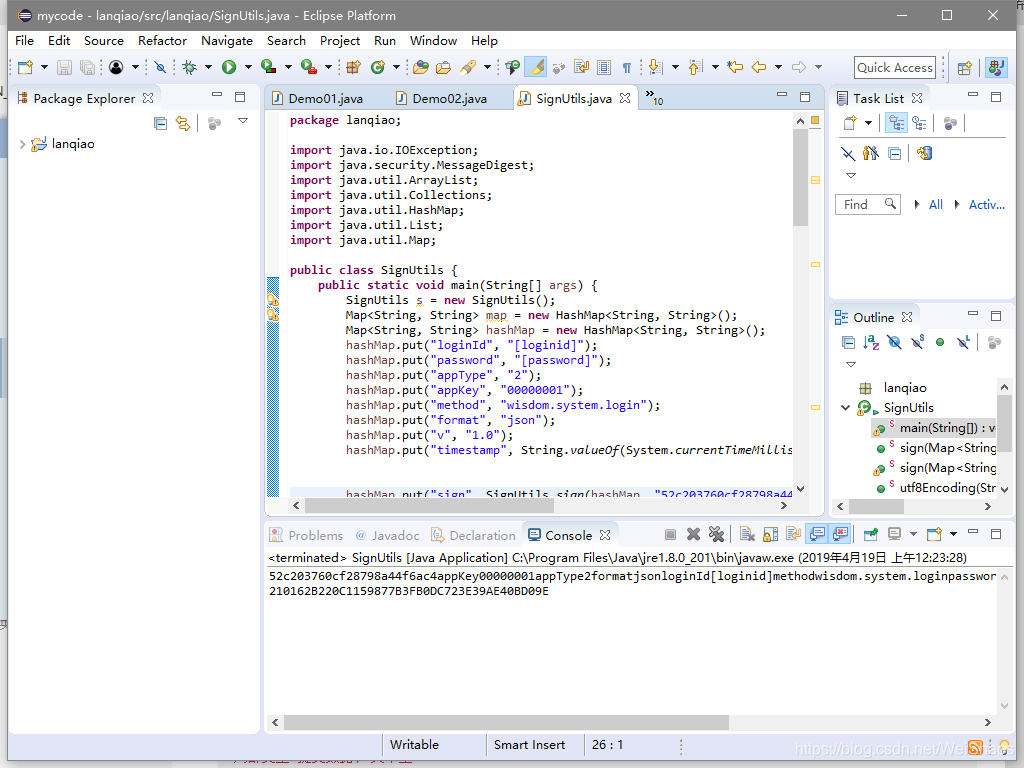The width and height of the screenshot is (1024, 768).
Task: Click the Open Type icon
Action: 421,67
